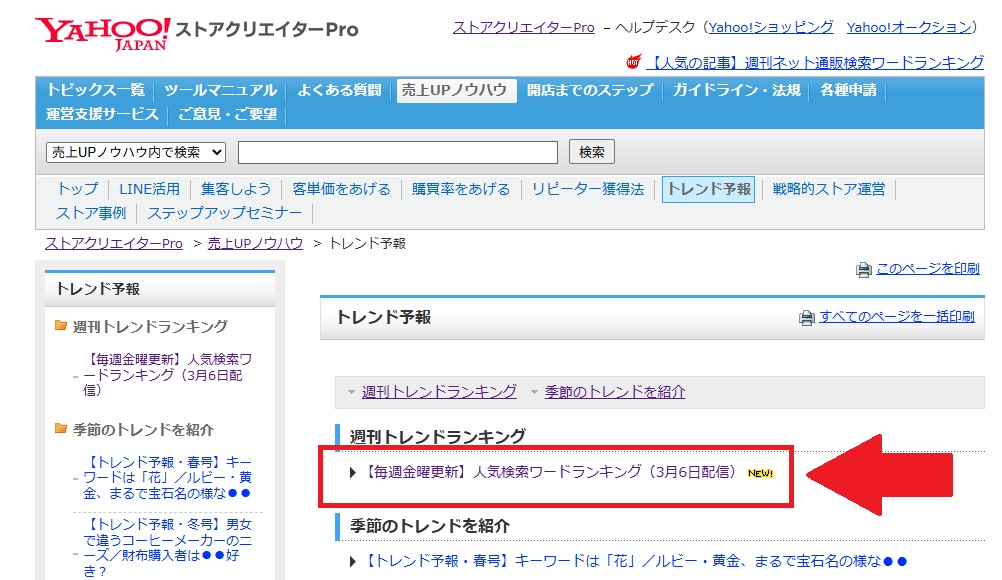Click the Yahoo! Japan logo

tap(103, 32)
